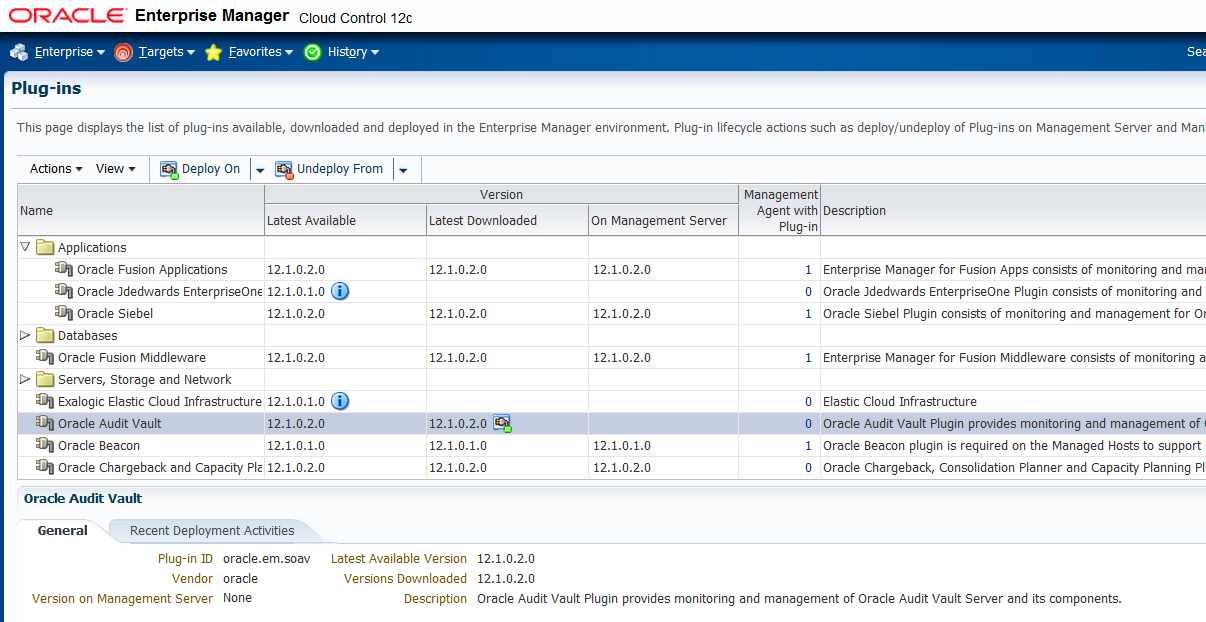
Task: Click plug-in icon of Oracle Beacon
Action: (45, 445)
